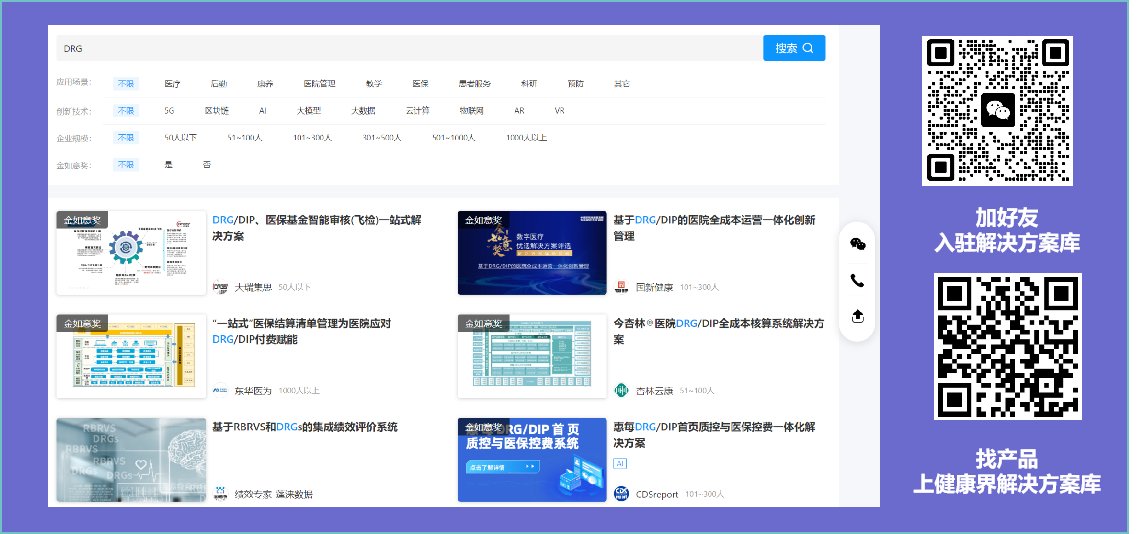The image size is (1140, 534).
Task: Click the blue 搜索 search button
Action: pyautogui.click(x=794, y=48)
